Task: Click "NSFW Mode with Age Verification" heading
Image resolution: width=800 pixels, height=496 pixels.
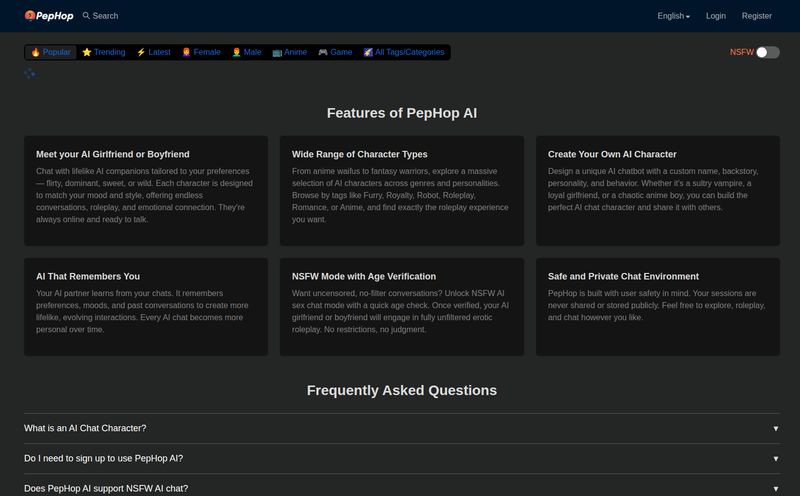Action: tap(364, 276)
